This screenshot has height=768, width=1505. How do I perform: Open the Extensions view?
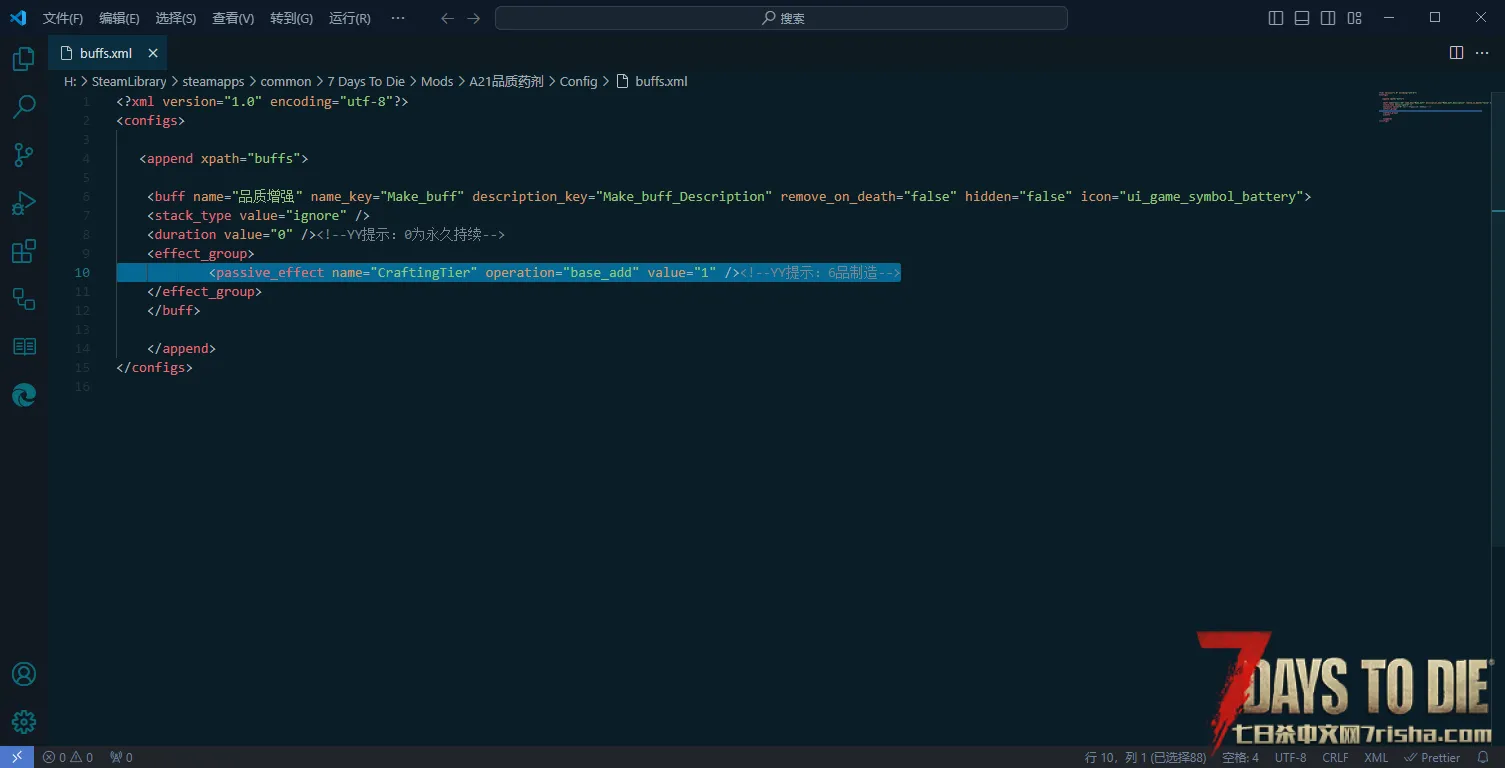(24, 251)
